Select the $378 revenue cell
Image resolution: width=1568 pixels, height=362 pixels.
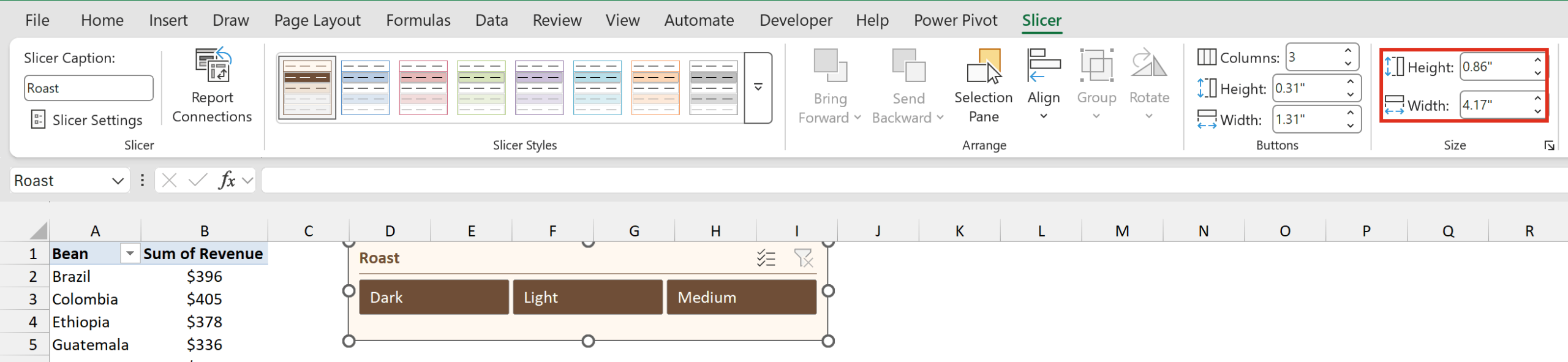[204, 322]
